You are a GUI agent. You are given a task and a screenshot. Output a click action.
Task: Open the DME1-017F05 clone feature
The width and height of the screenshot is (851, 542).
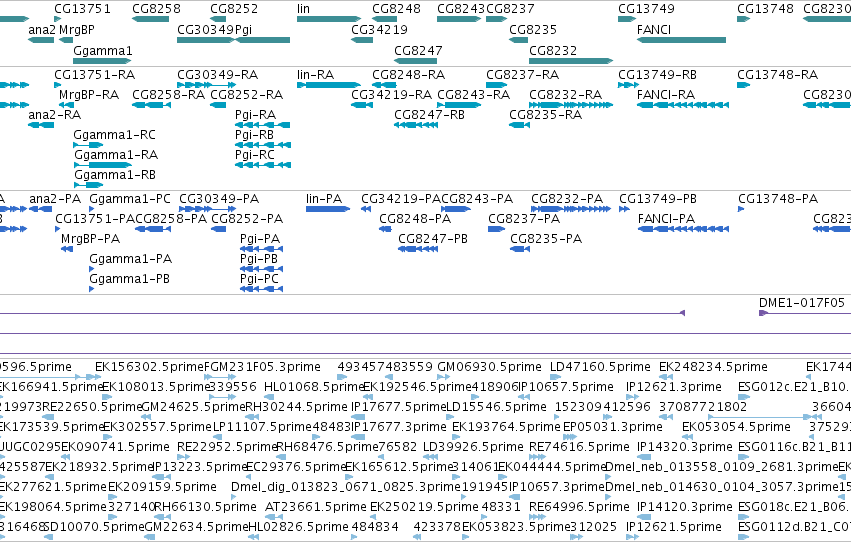click(x=805, y=313)
